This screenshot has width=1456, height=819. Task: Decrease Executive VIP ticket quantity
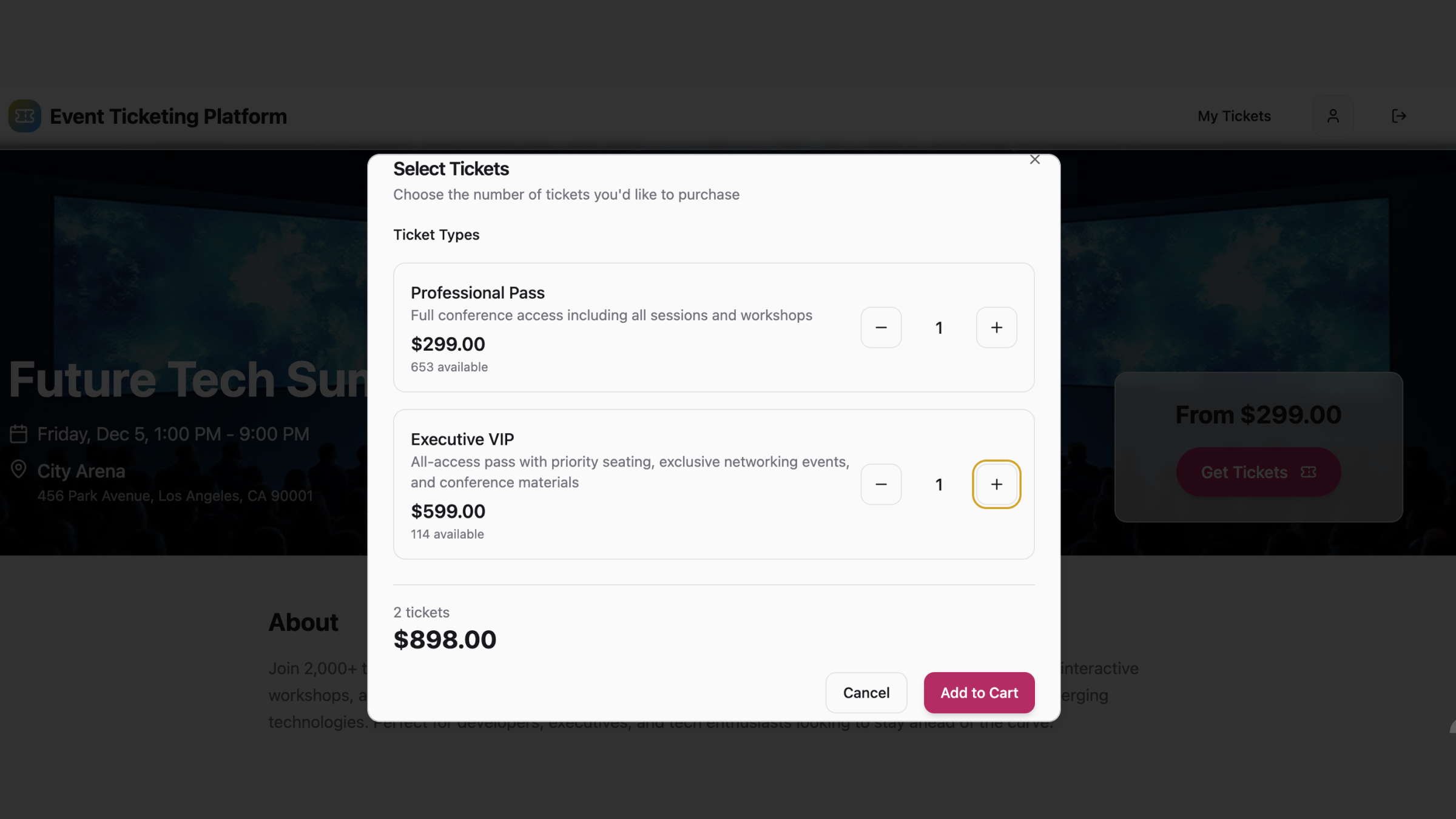pos(881,484)
